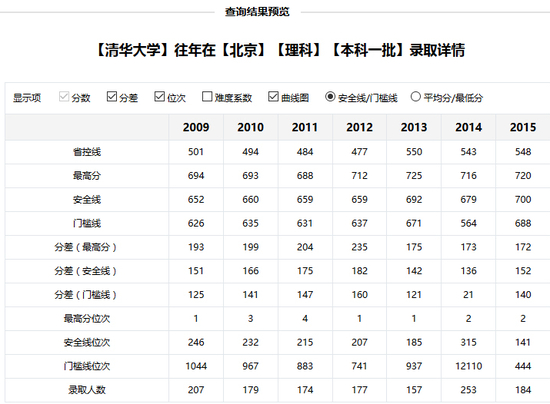Toggle the 分数 checkbox

pyautogui.click(x=64, y=96)
